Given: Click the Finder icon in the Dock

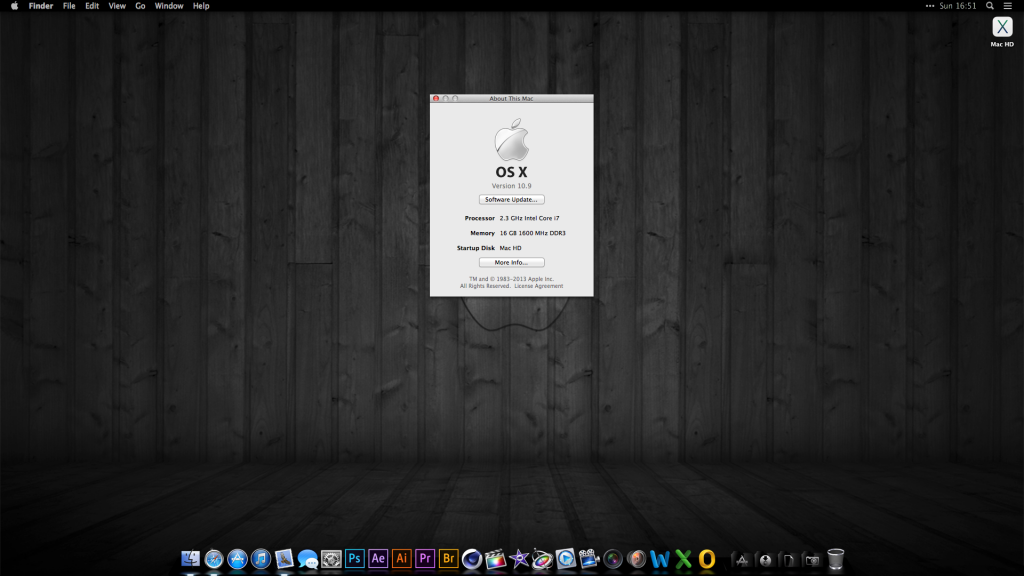Looking at the screenshot, I should (190, 559).
